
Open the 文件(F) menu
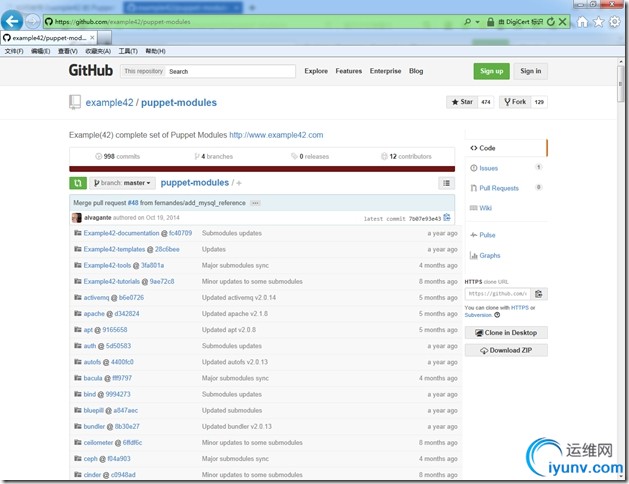[x=14, y=51]
